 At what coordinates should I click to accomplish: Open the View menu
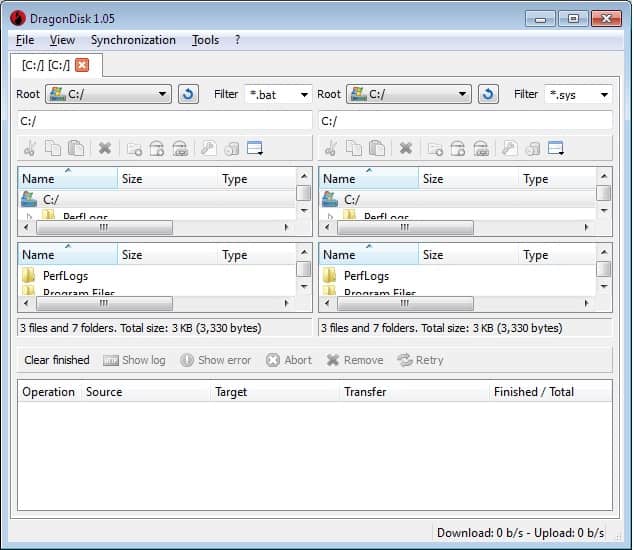point(62,40)
